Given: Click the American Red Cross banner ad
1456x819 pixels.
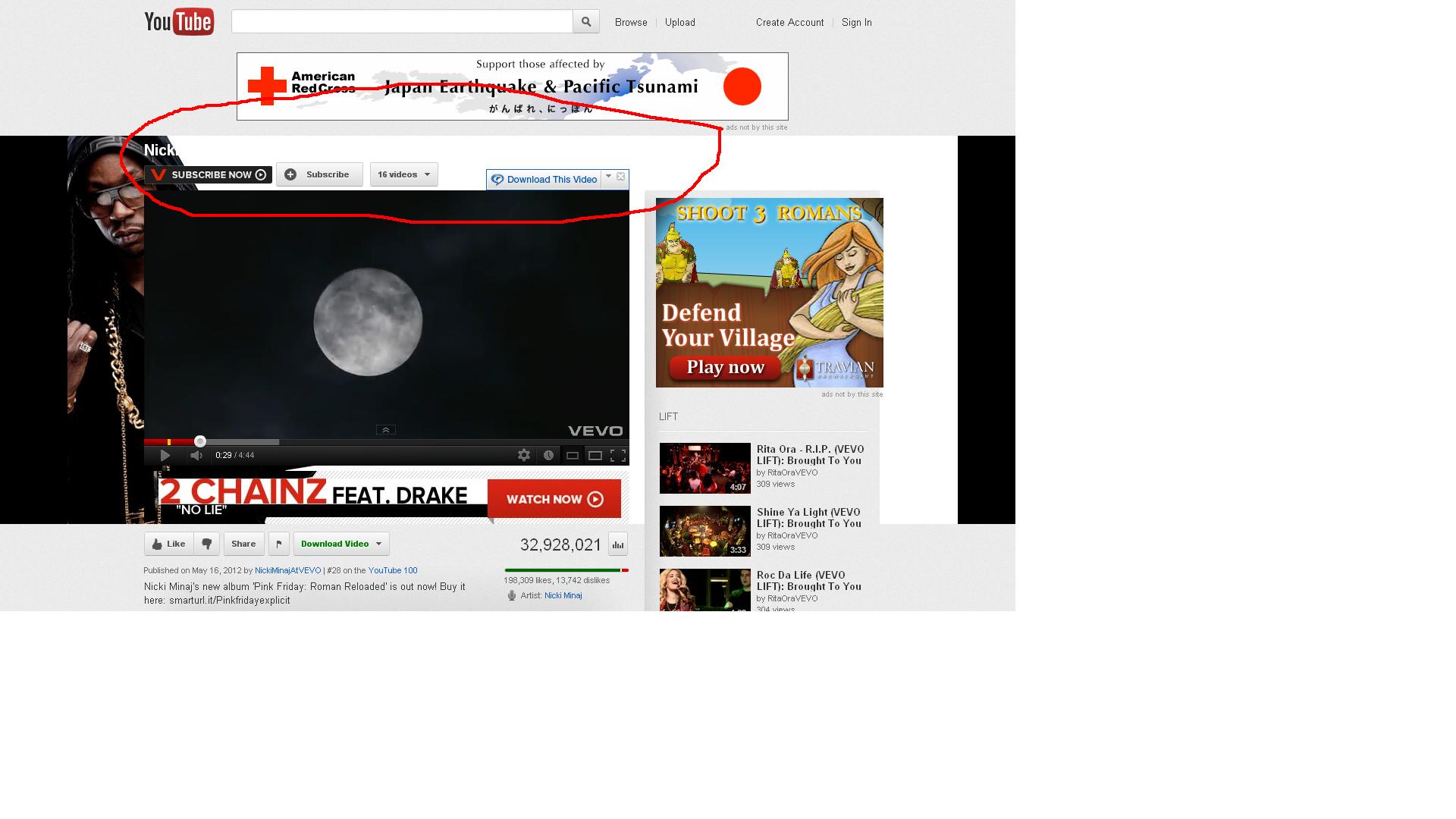Looking at the screenshot, I should click(513, 86).
